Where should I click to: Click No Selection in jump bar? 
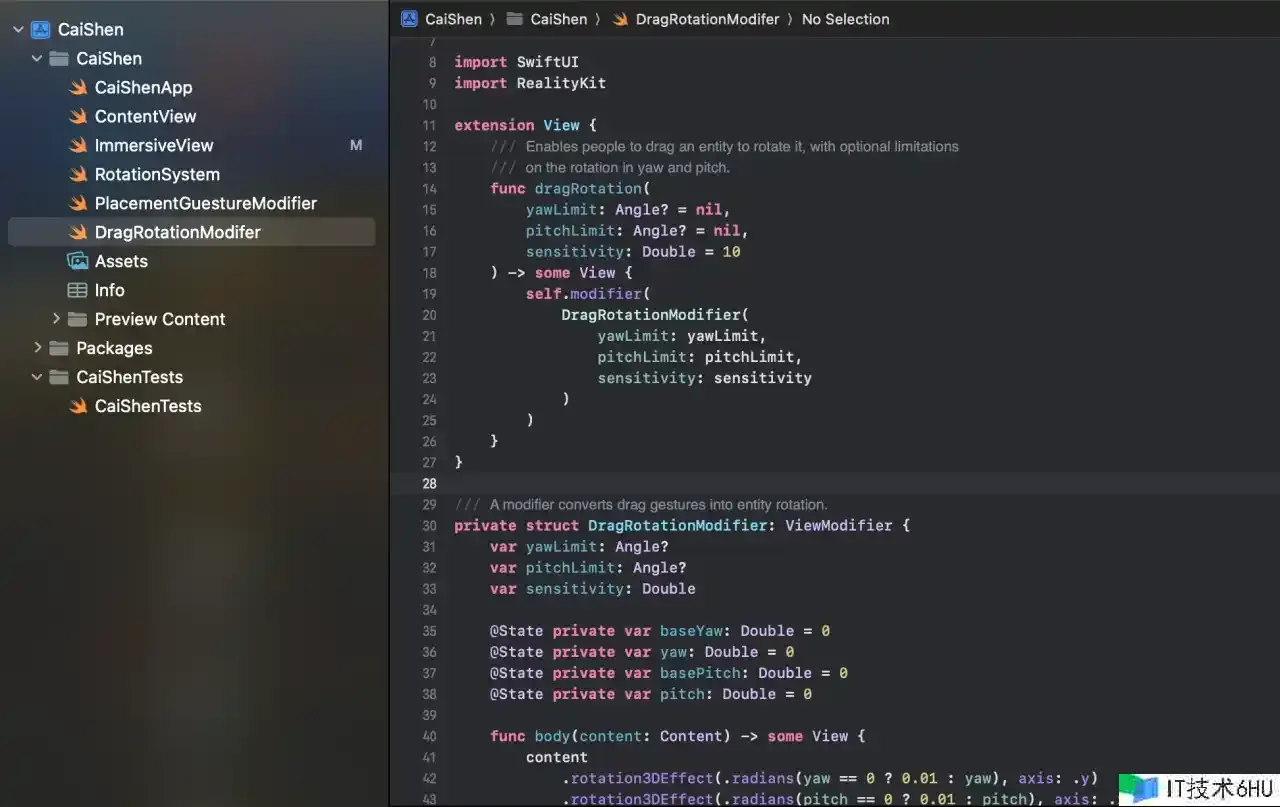pos(845,19)
